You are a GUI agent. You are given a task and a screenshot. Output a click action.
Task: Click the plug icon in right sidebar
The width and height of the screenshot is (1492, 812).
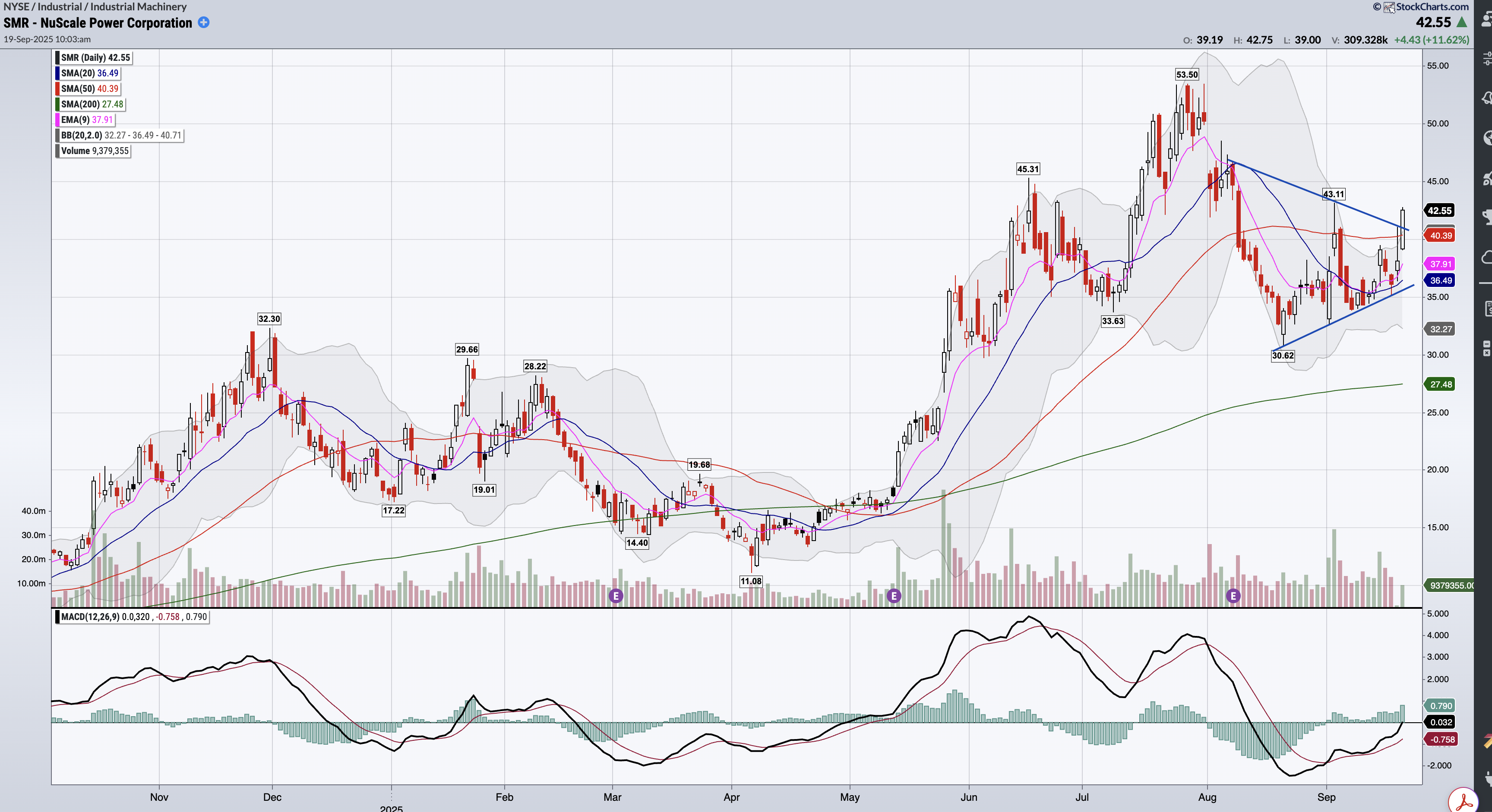pos(1488,778)
